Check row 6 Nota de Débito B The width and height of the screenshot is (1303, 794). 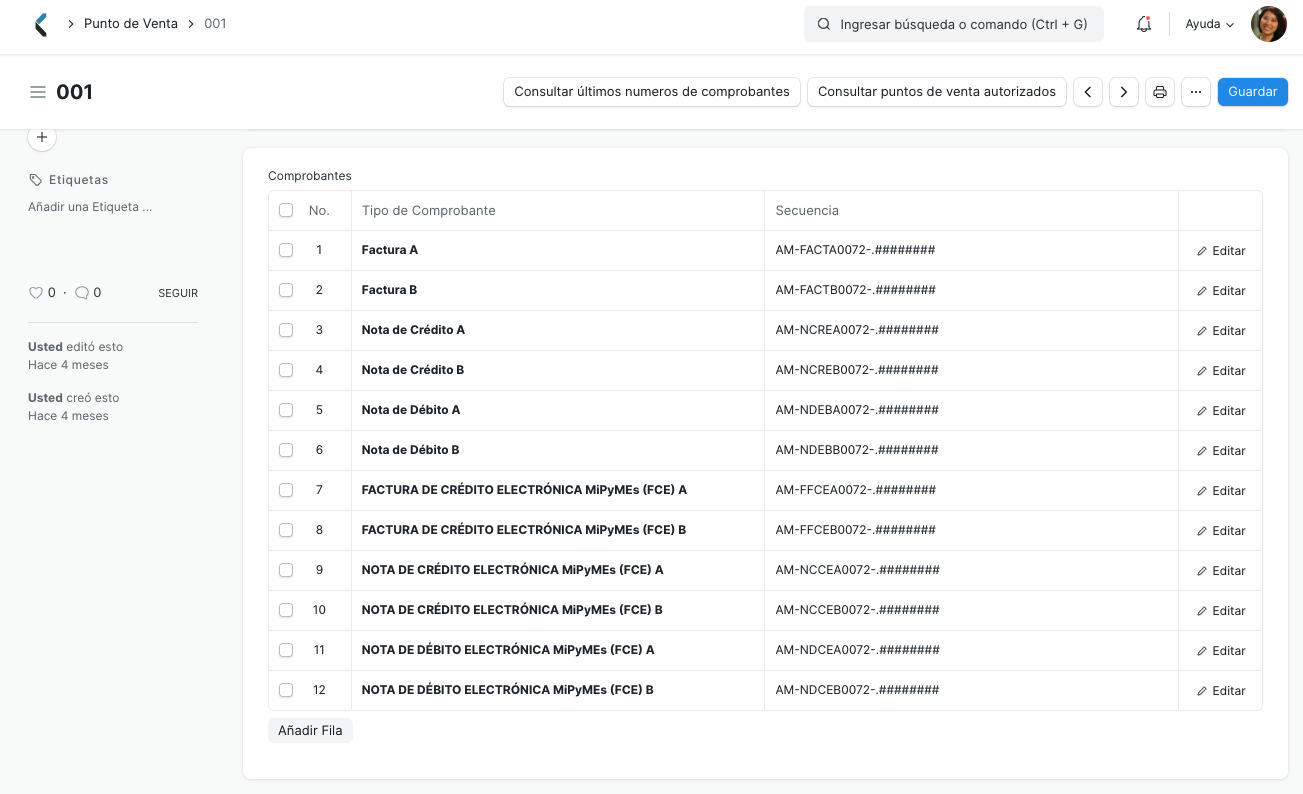pos(286,450)
